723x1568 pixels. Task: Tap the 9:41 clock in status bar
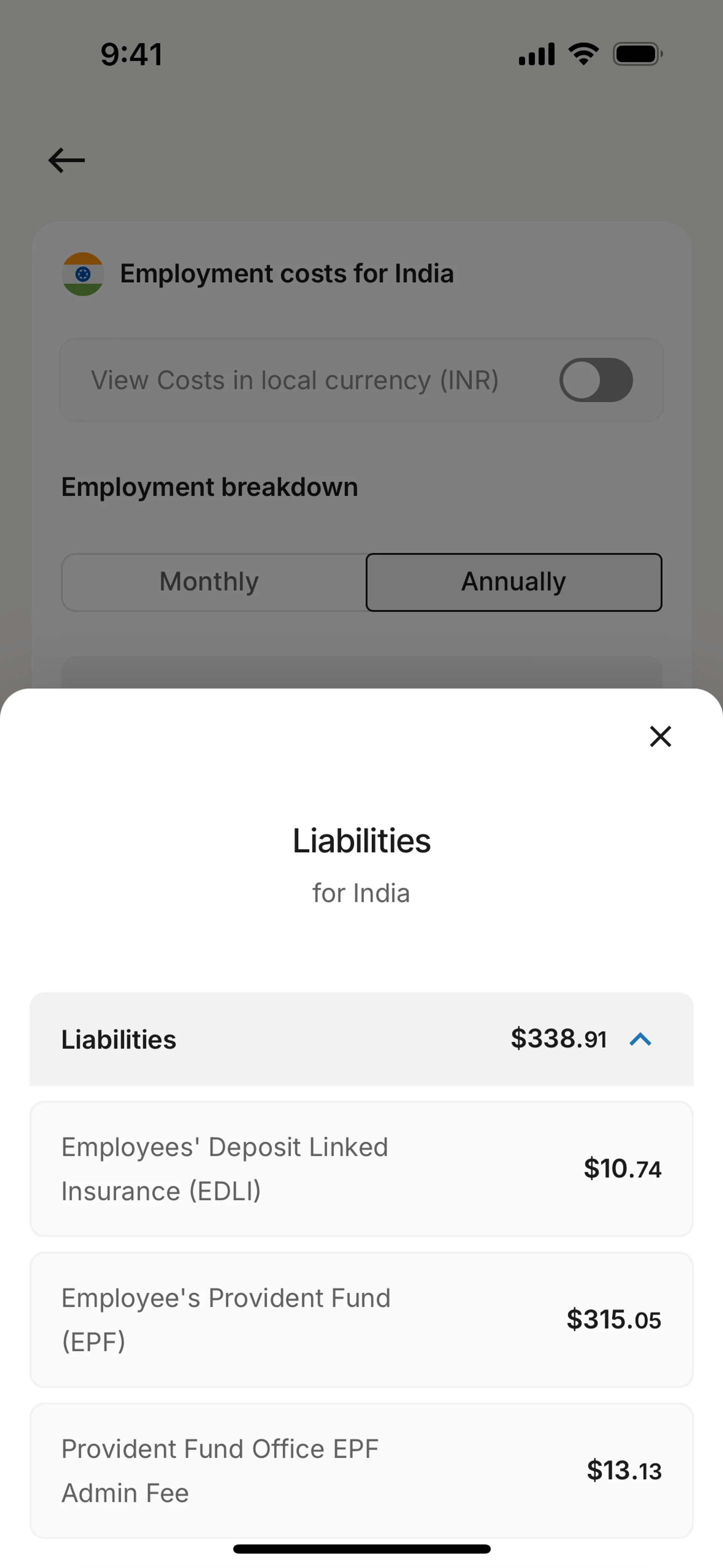[131, 54]
